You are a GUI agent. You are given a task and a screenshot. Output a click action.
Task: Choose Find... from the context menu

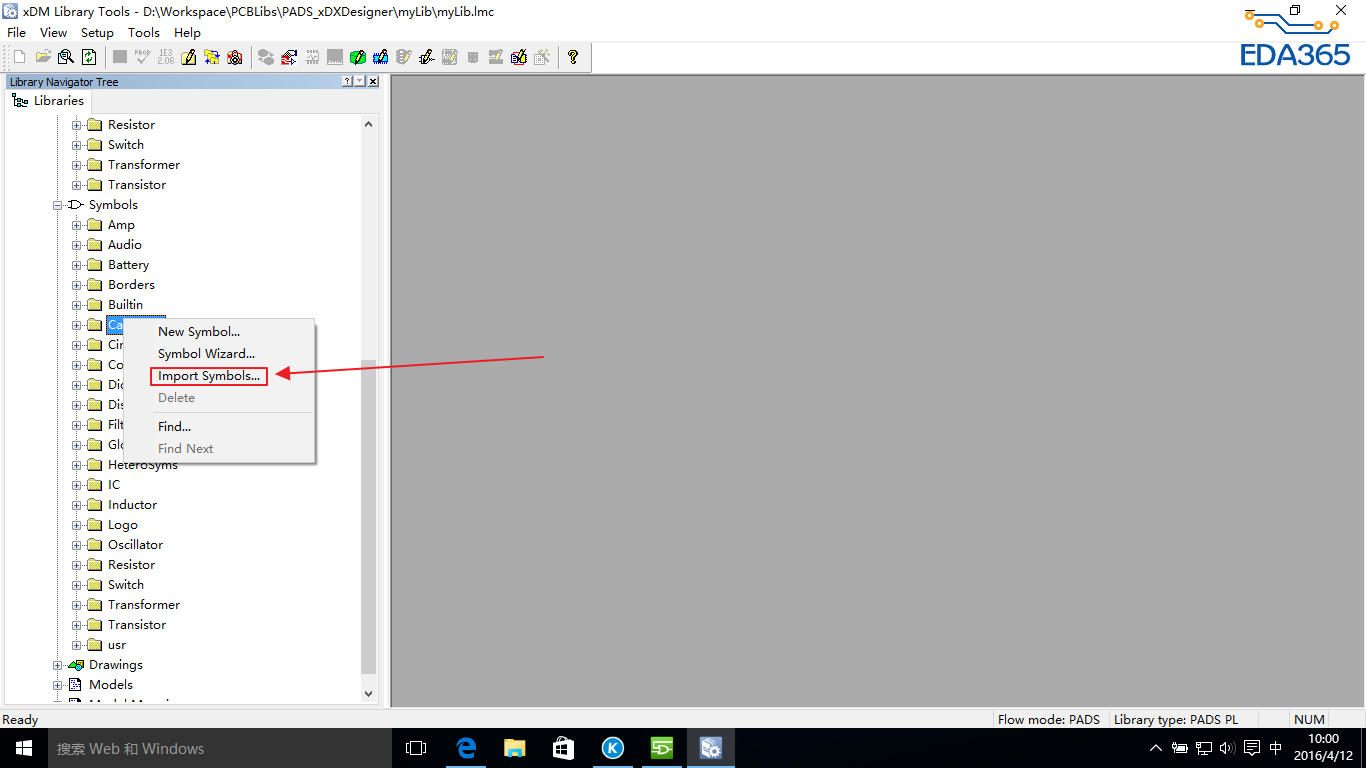click(x=175, y=427)
